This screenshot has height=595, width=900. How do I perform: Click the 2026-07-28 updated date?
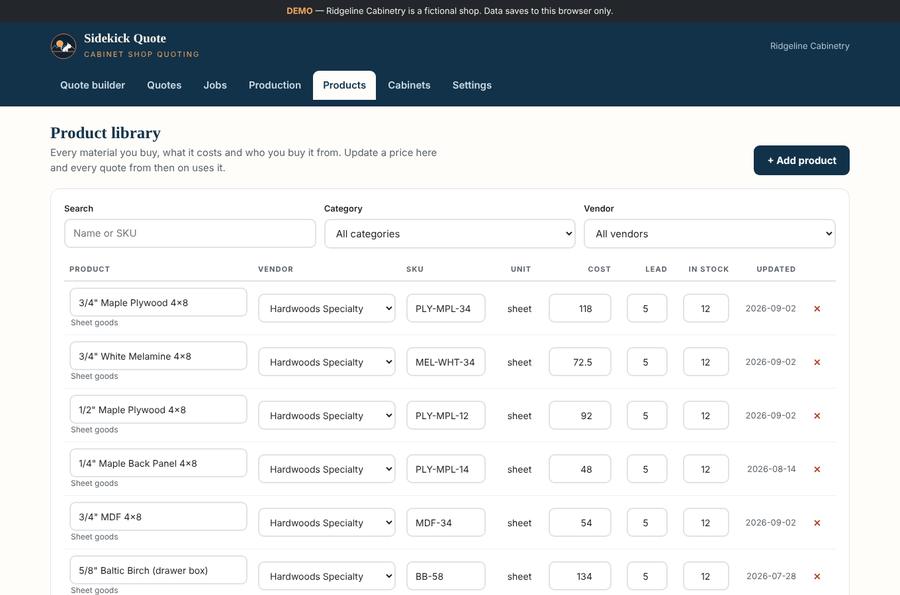(771, 576)
